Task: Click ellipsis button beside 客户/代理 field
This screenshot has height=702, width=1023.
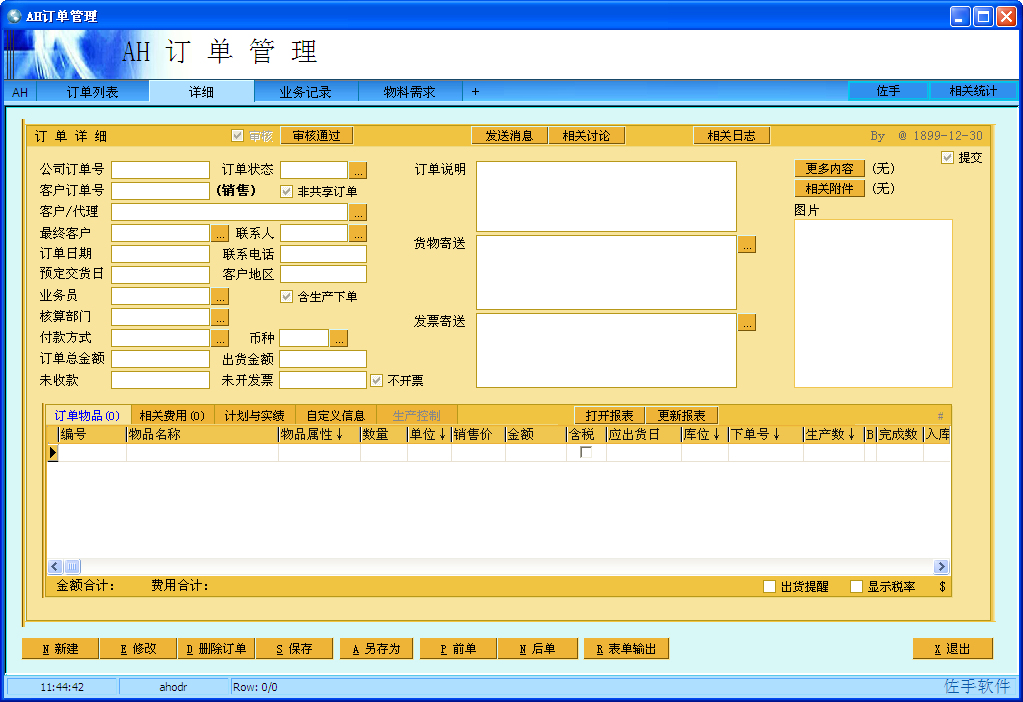Action: [x=358, y=212]
